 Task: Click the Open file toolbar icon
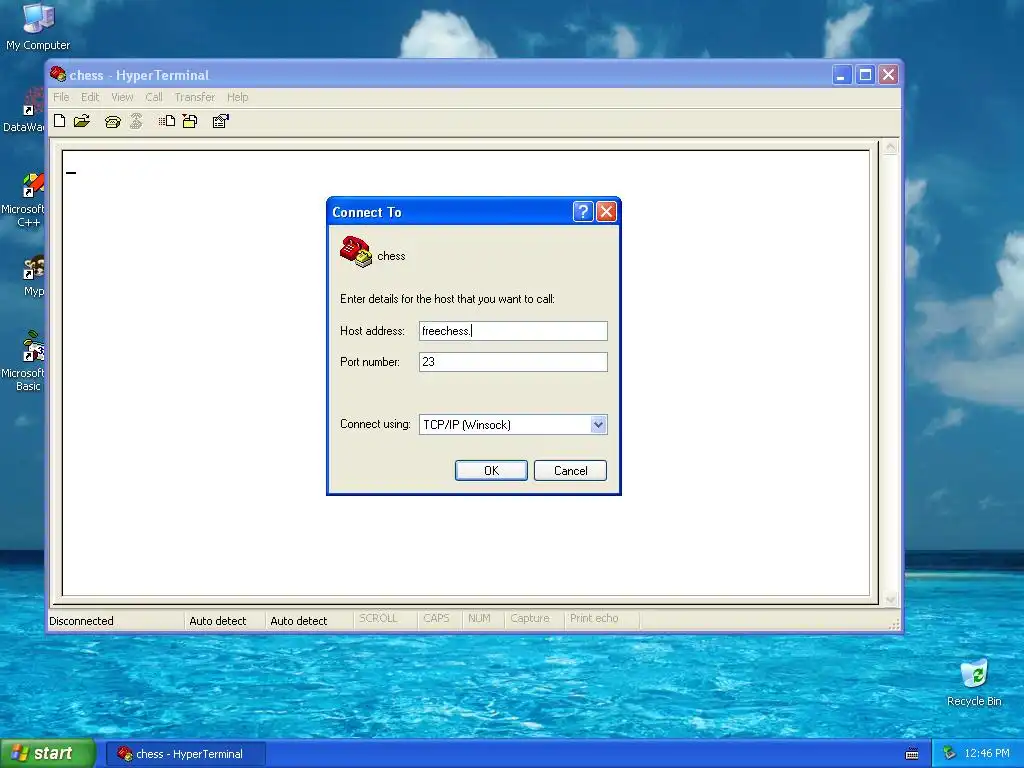[x=82, y=121]
